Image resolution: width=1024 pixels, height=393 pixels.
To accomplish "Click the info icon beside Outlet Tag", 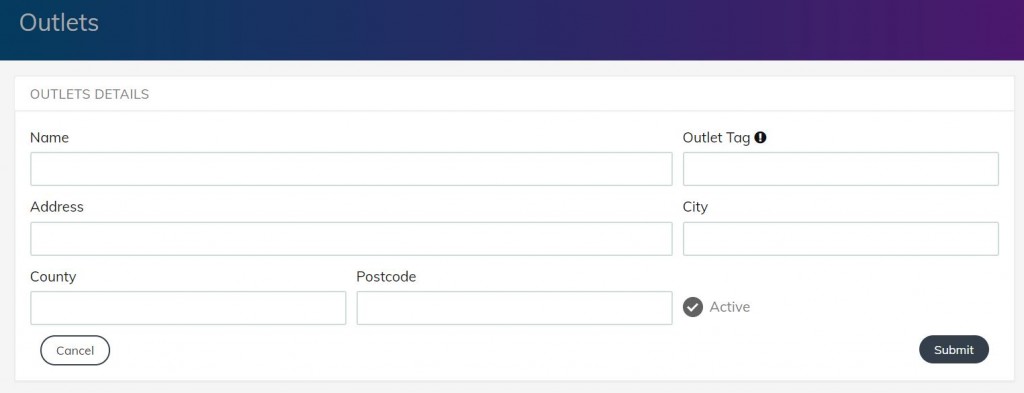I will [x=760, y=138].
